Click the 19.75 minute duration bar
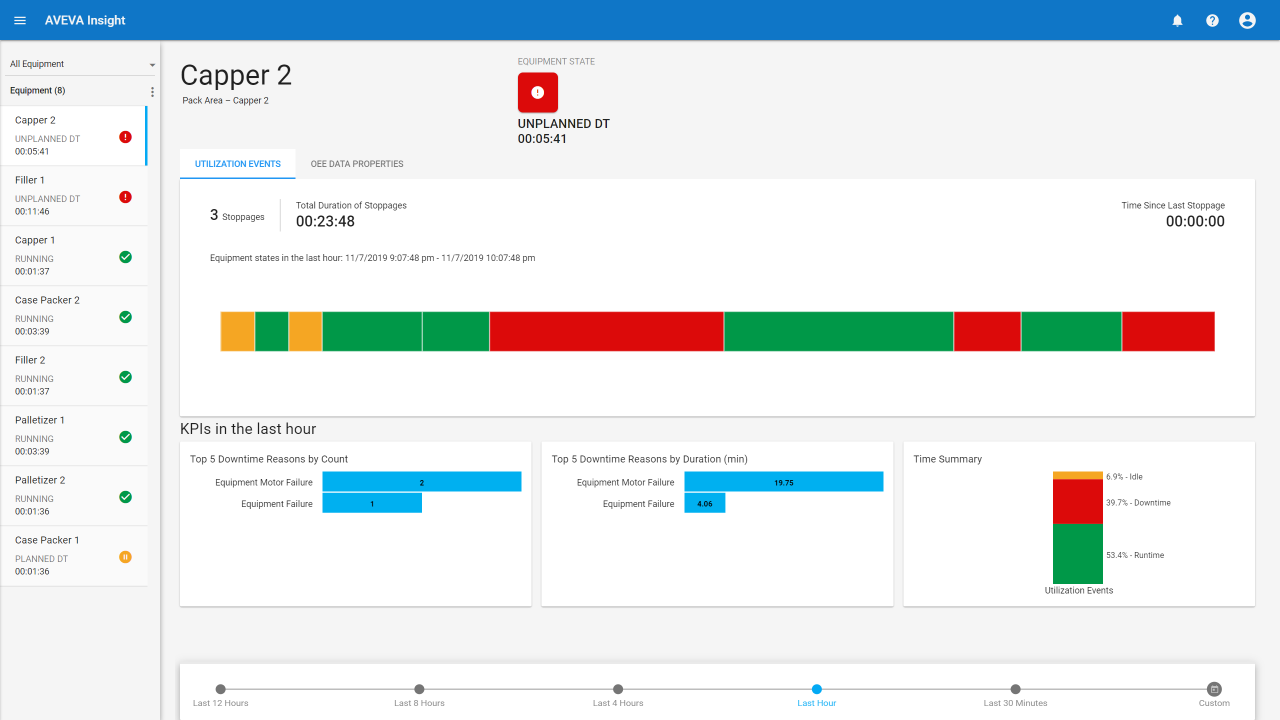This screenshot has width=1280, height=720. click(x=784, y=482)
